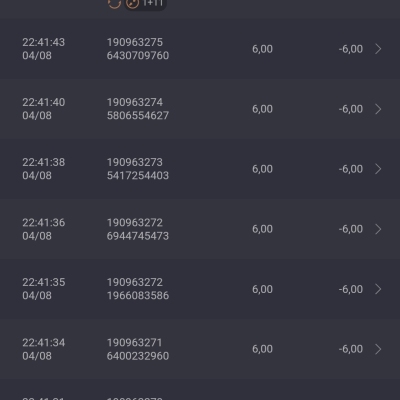Viewport: 400px width, 400px height.
Task: Click the 22:41:36 04/08 timestamp
Action: tap(44, 229)
